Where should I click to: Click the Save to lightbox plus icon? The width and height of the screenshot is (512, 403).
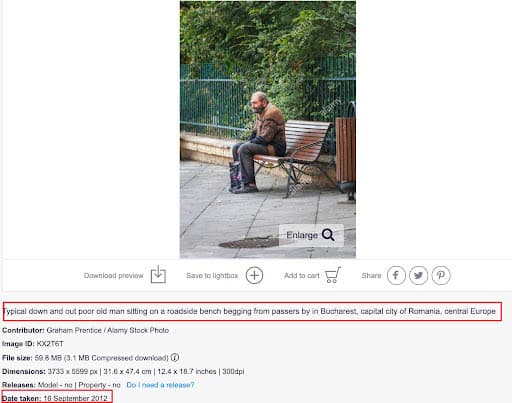tap(254, 275)
